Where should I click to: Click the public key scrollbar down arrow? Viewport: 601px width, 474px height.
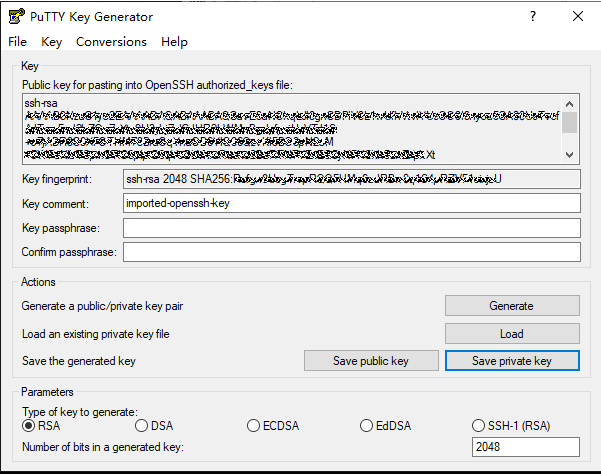click(x=570, y=154)
